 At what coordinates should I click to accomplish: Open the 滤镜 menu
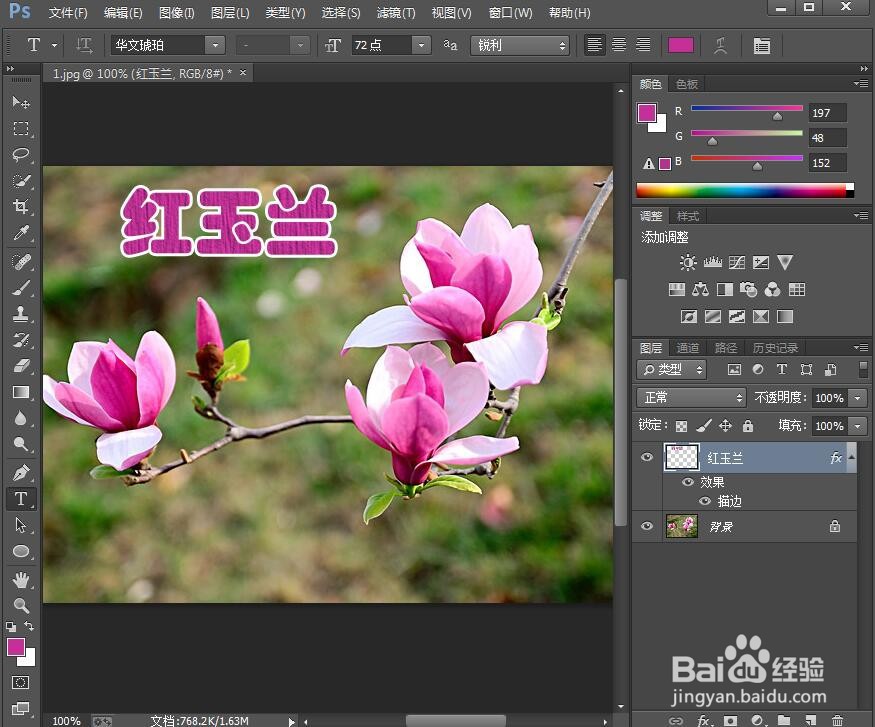[395, 13]
